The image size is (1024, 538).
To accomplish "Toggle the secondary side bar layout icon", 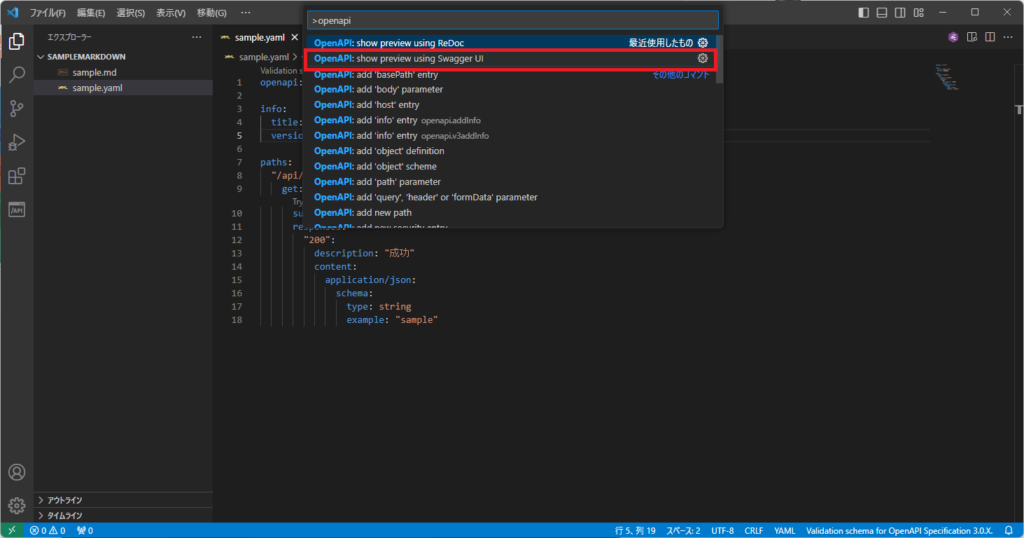I will [x=900, y=12].
